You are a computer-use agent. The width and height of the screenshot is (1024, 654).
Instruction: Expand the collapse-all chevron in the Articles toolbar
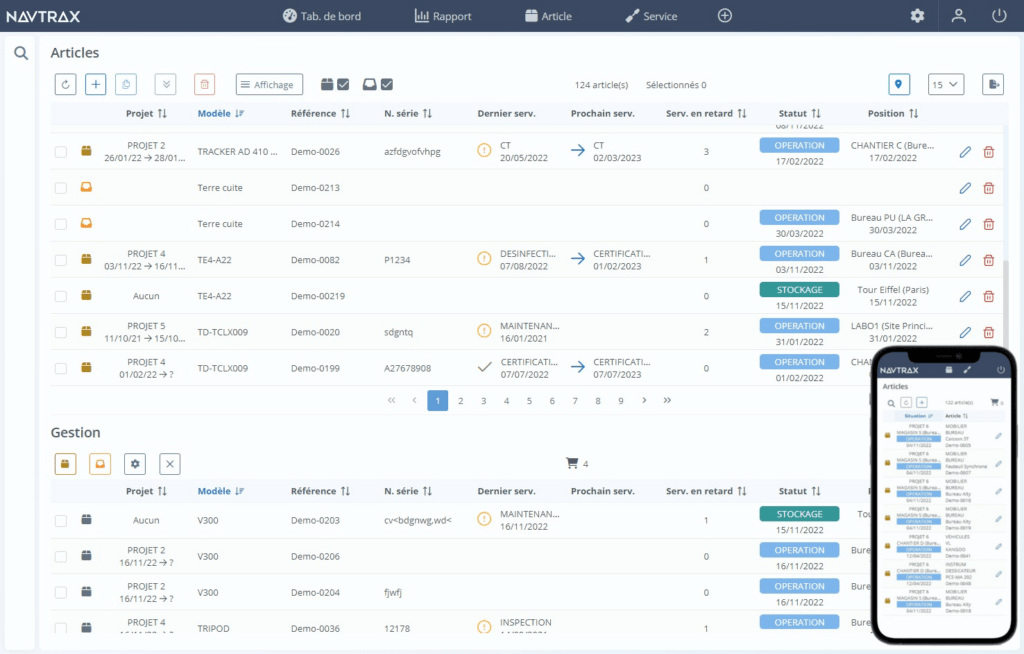tap(165, 84)
